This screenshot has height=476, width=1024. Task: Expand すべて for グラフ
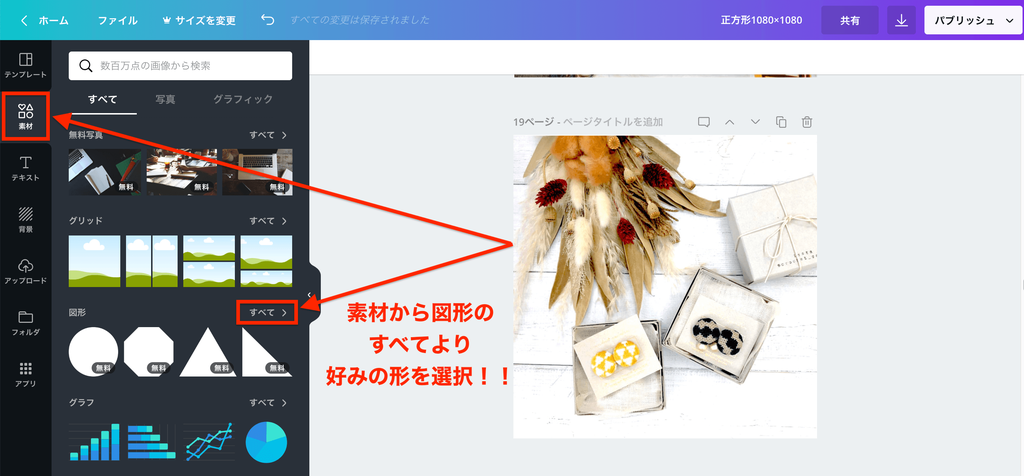[x=268, y=402]
